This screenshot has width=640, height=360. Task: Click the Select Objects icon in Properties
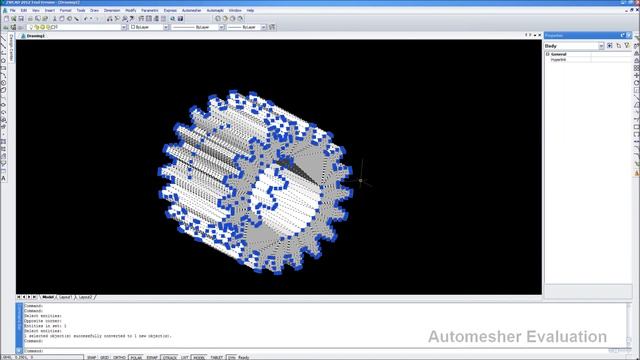(x=619, y=46)
